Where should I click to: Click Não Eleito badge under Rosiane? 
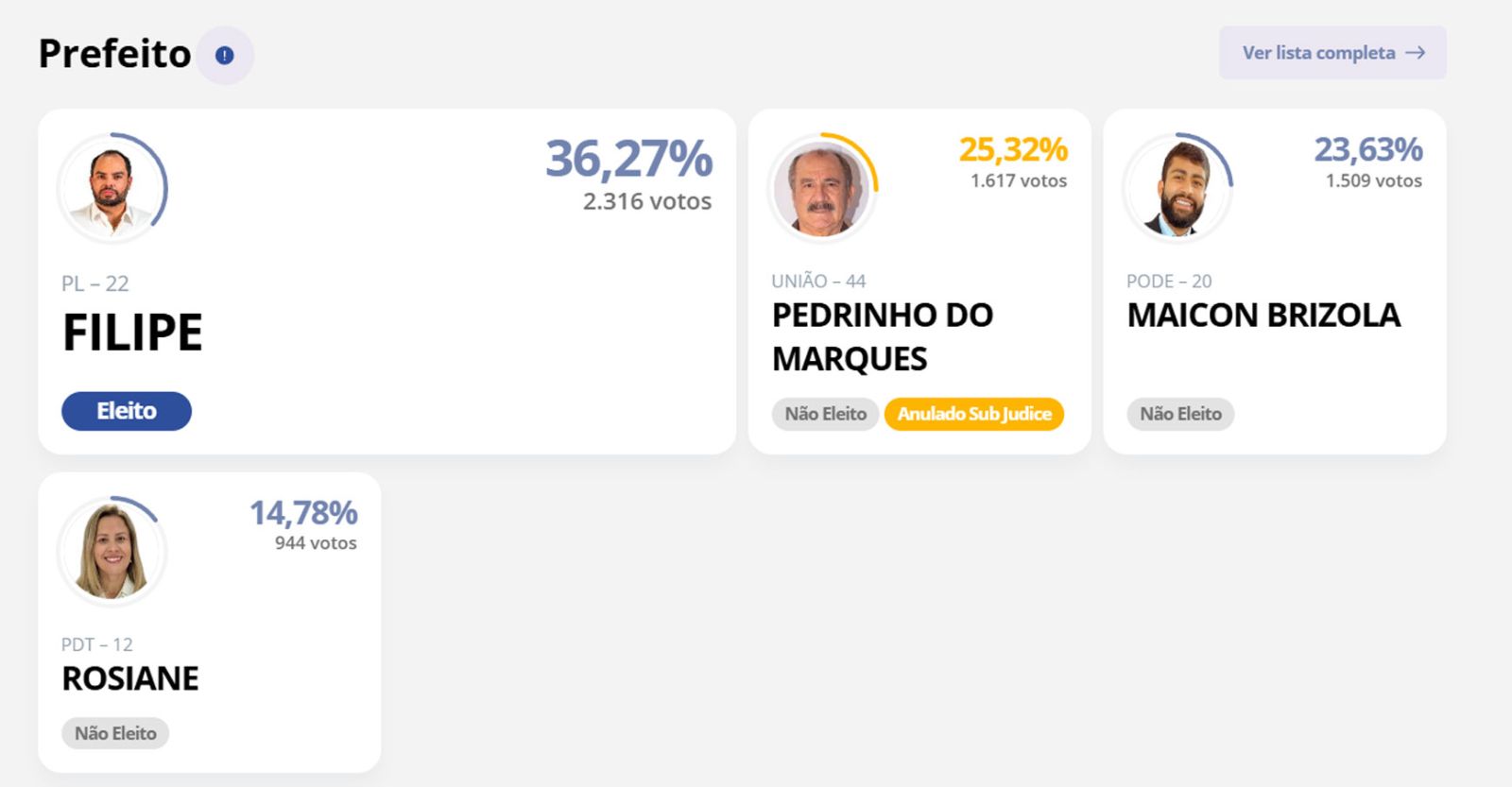point(115,733)
